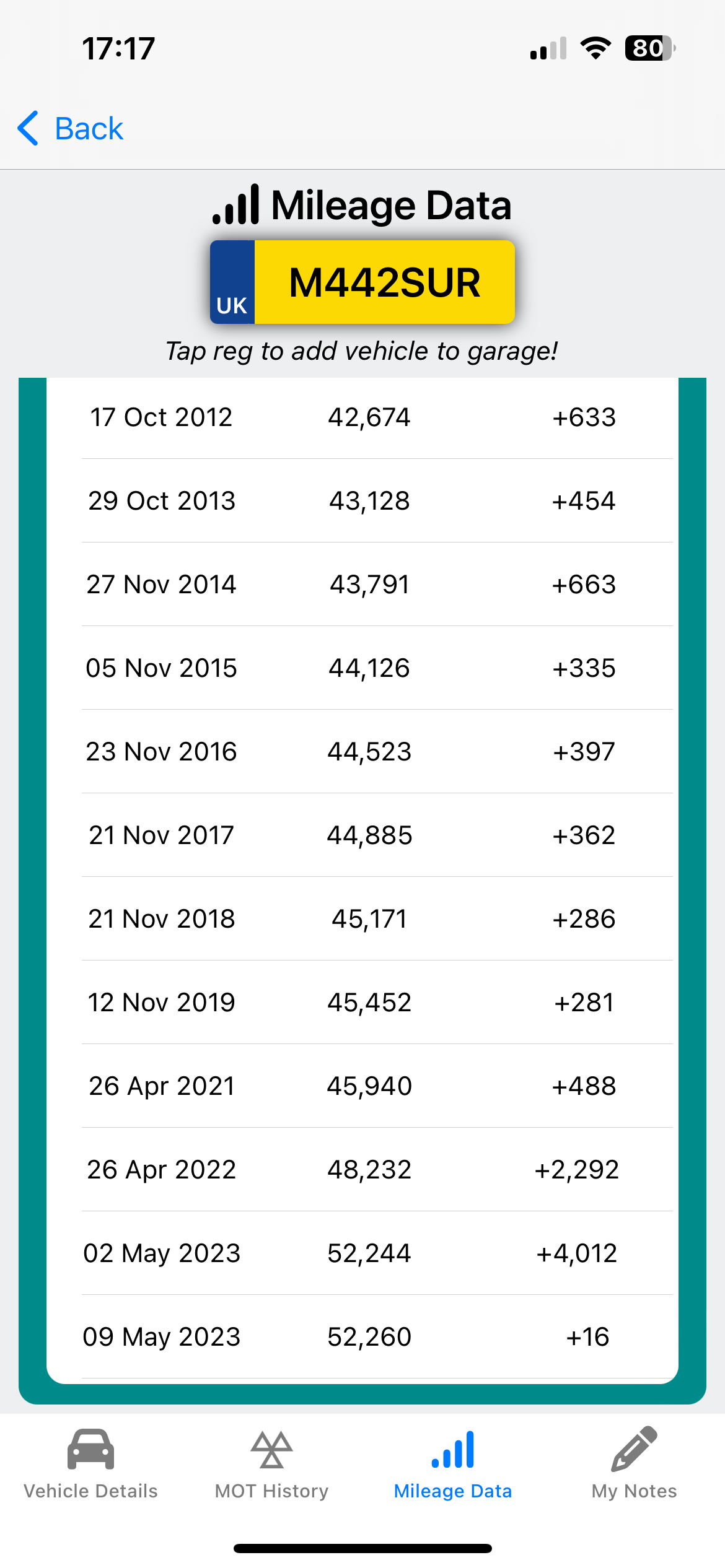The image size is (725, 1568).
Task: Switch to the My Notes tab label
Action: [634, 1491]
